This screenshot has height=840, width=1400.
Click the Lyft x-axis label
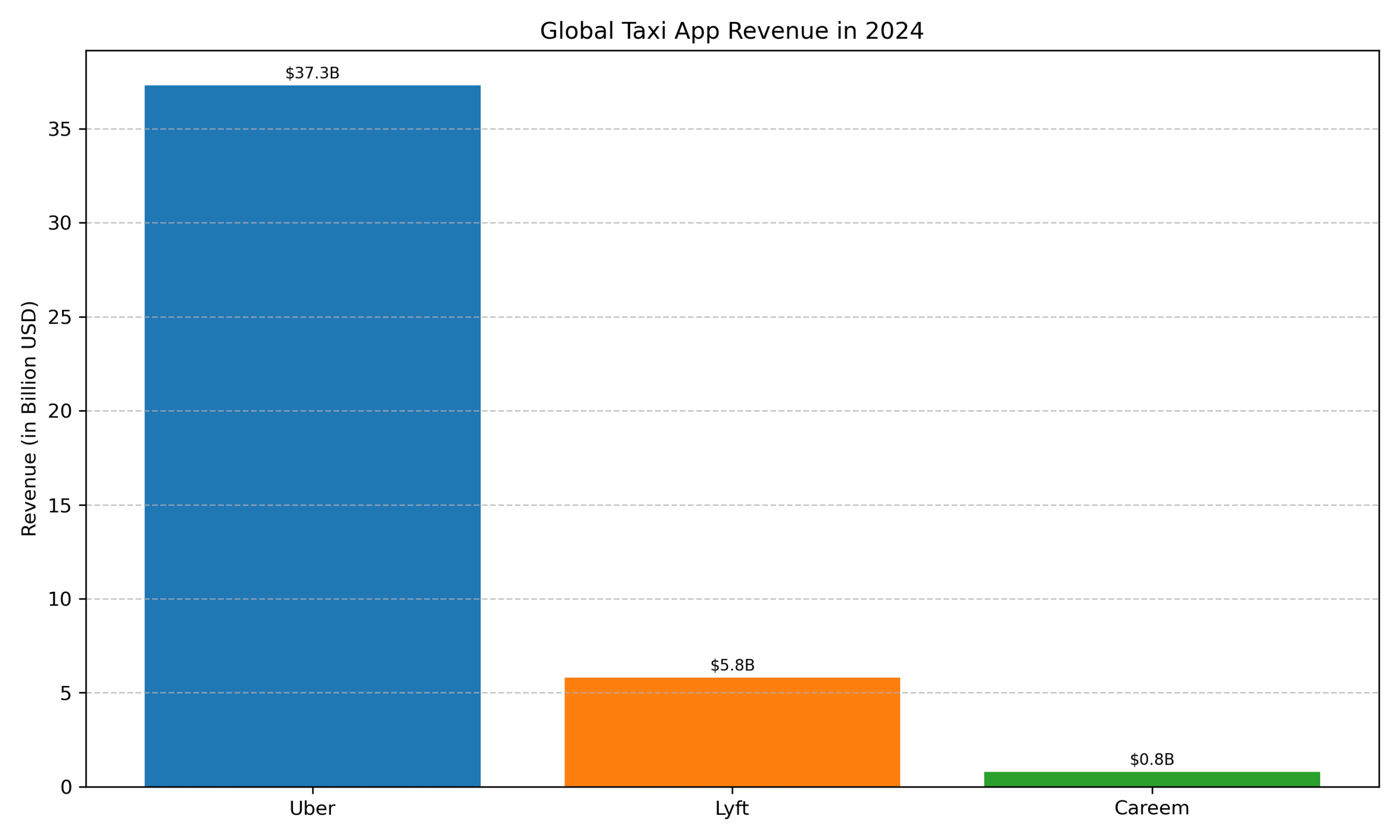coord(732,808)
